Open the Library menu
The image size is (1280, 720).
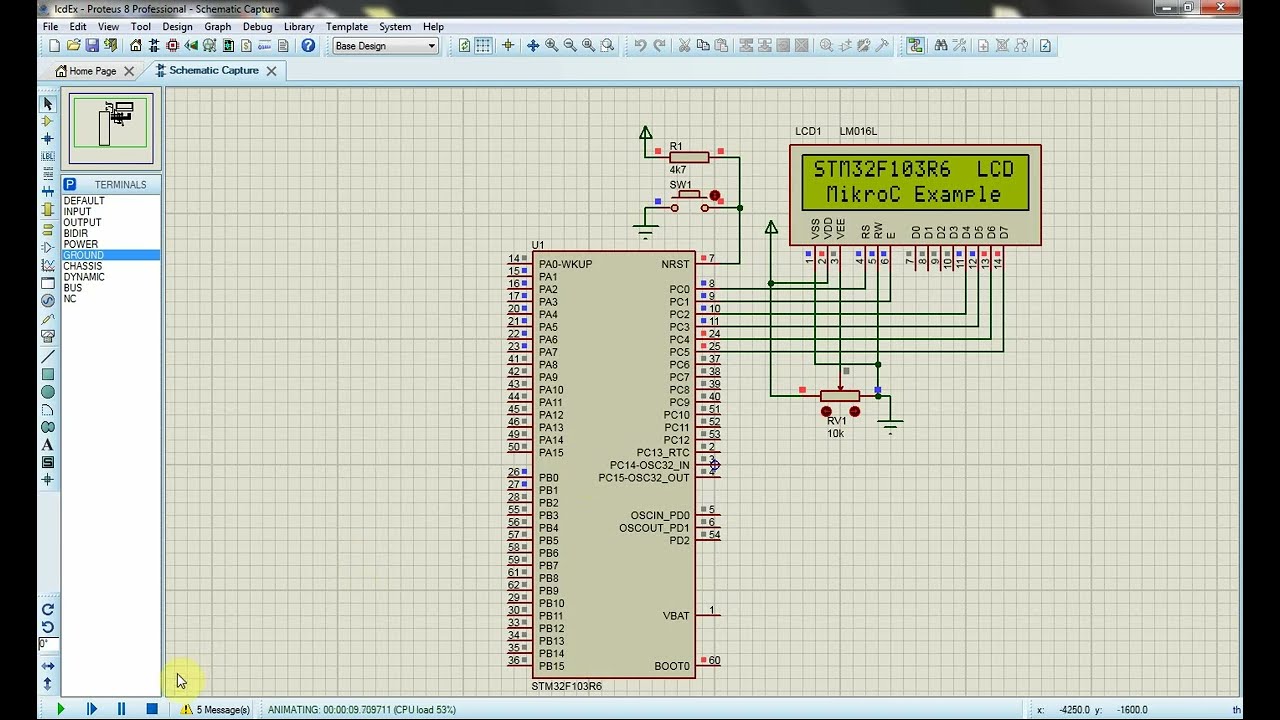[x=299, y=27]
